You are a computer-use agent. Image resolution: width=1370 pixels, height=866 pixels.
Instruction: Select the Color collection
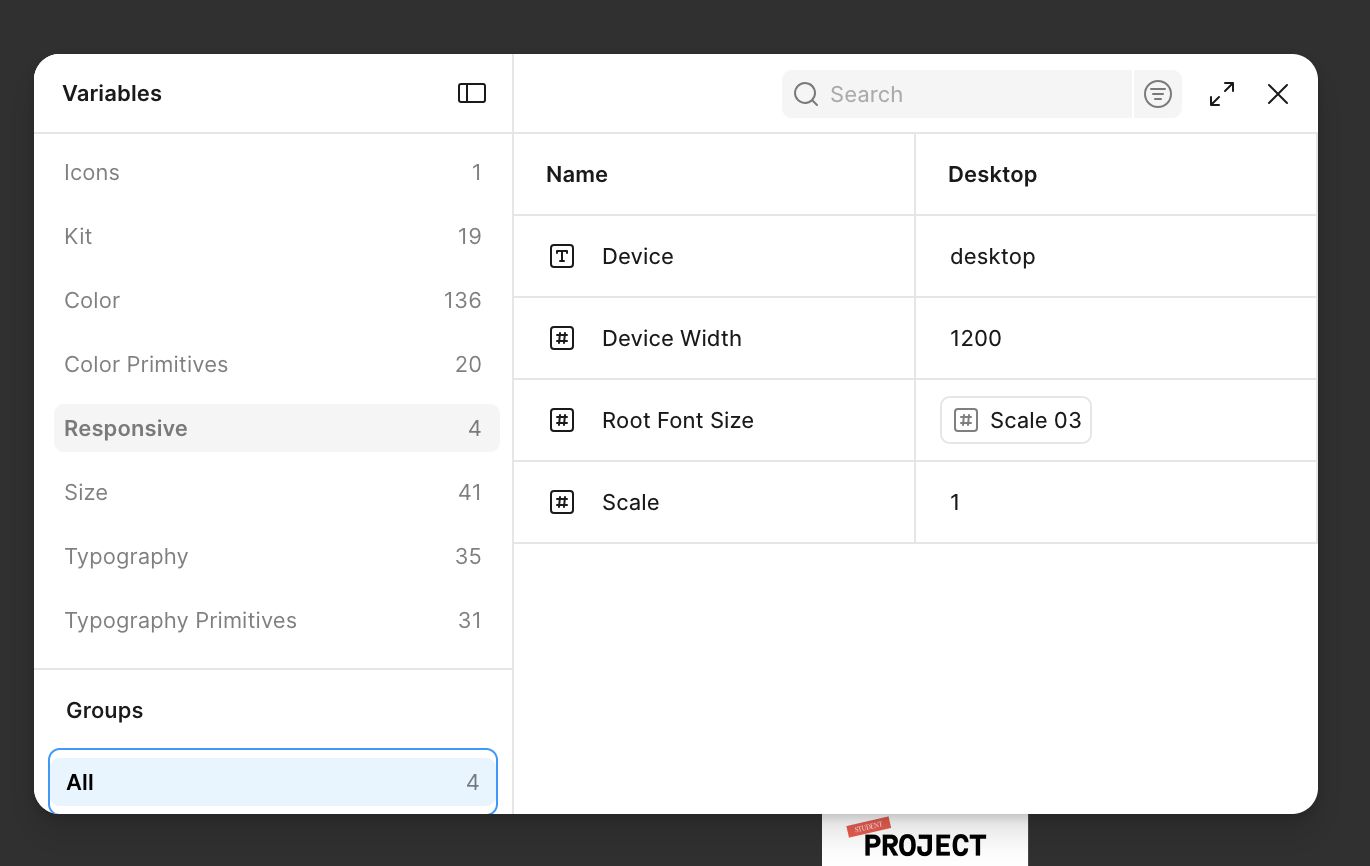277,300
